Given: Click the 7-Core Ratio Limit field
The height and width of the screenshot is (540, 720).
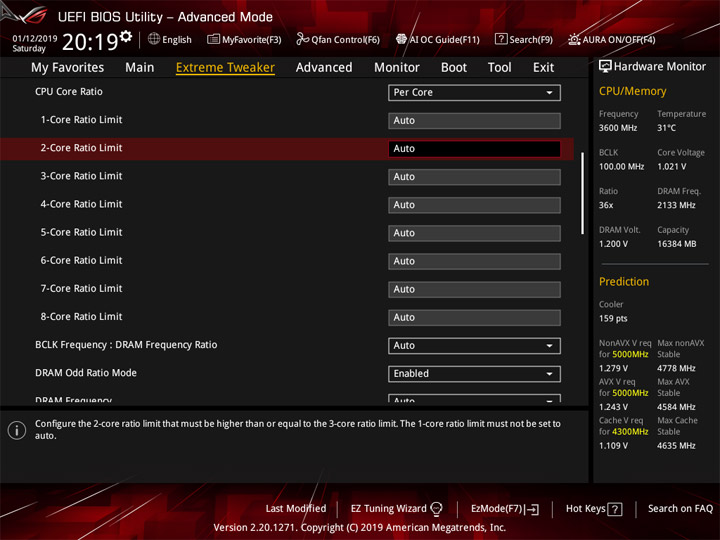Looking at the screenshot, I should click(x=474, y=289).
